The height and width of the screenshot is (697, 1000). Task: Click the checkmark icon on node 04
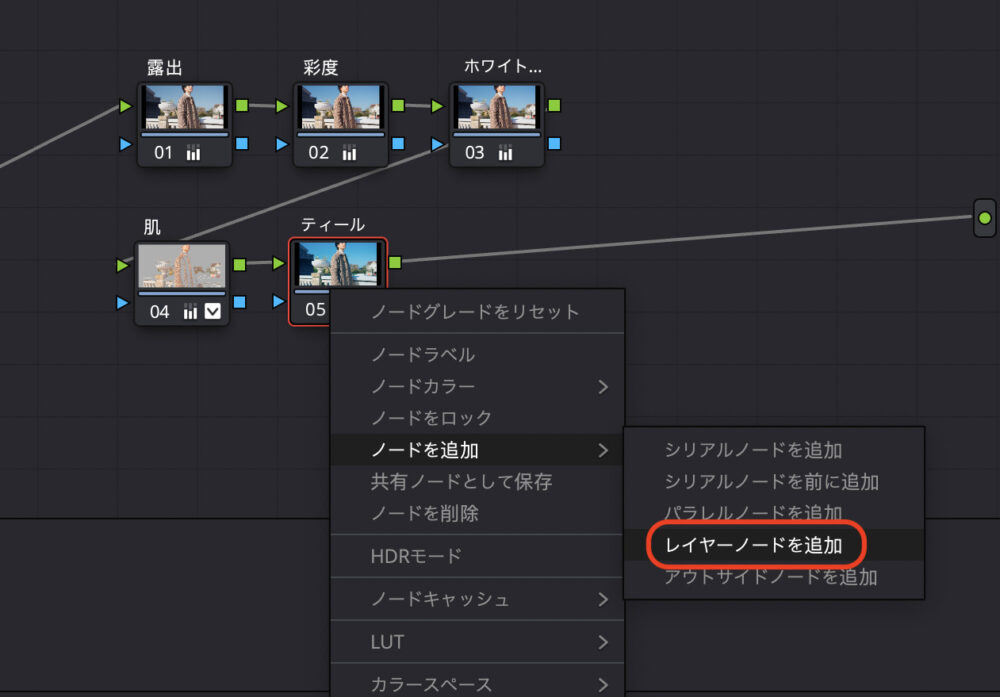click(x=213, y=312)
